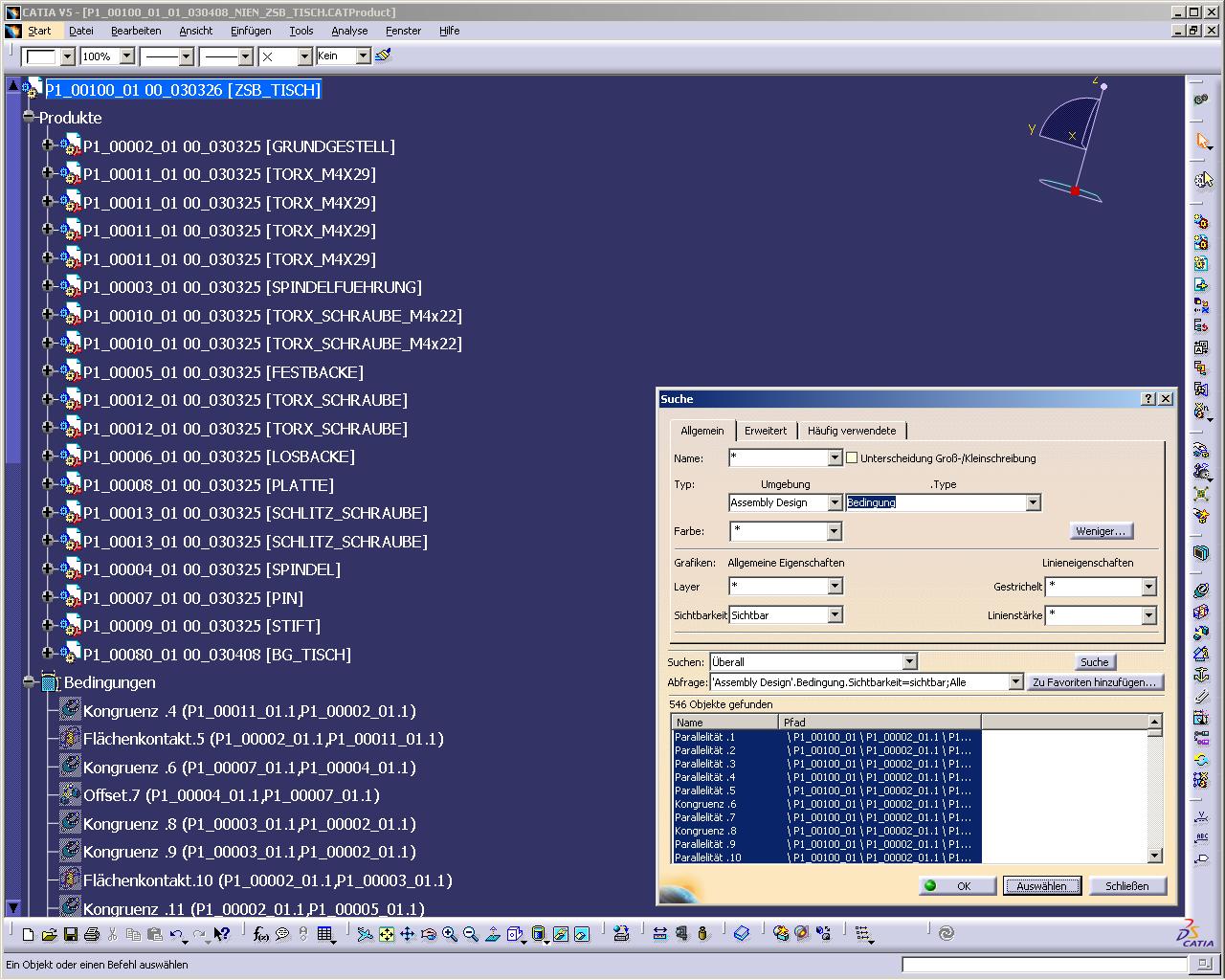
Task: Open the 100% transparency dropdown in toolbar
Action: coord(127,56)
